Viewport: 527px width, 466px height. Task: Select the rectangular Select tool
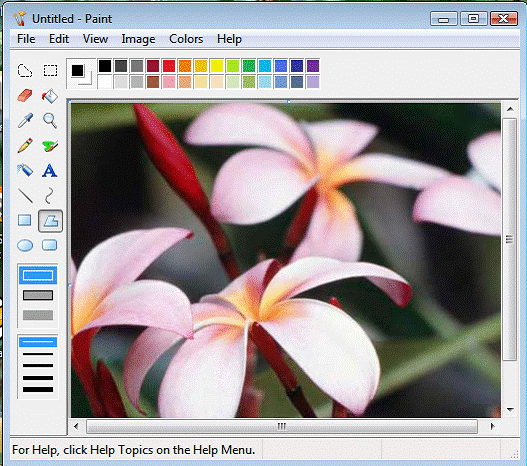click(x=50, y=71)
